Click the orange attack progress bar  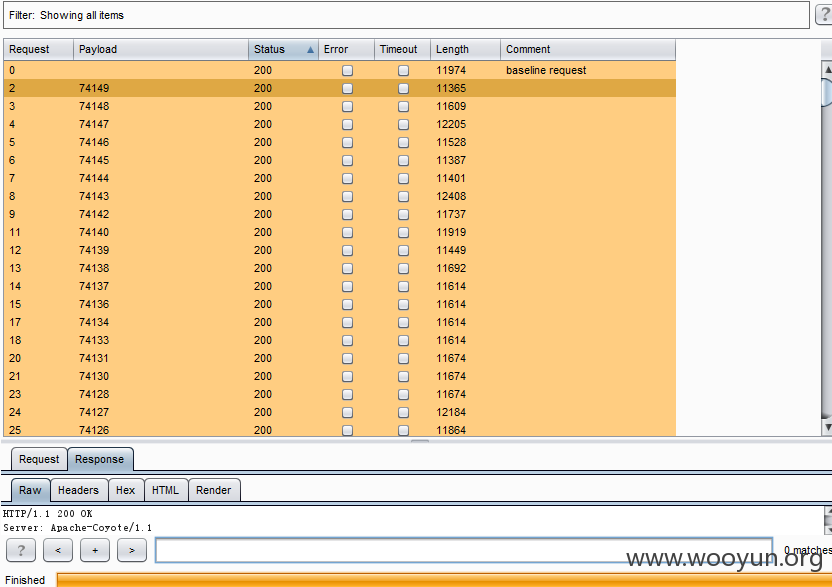point(444,580)
